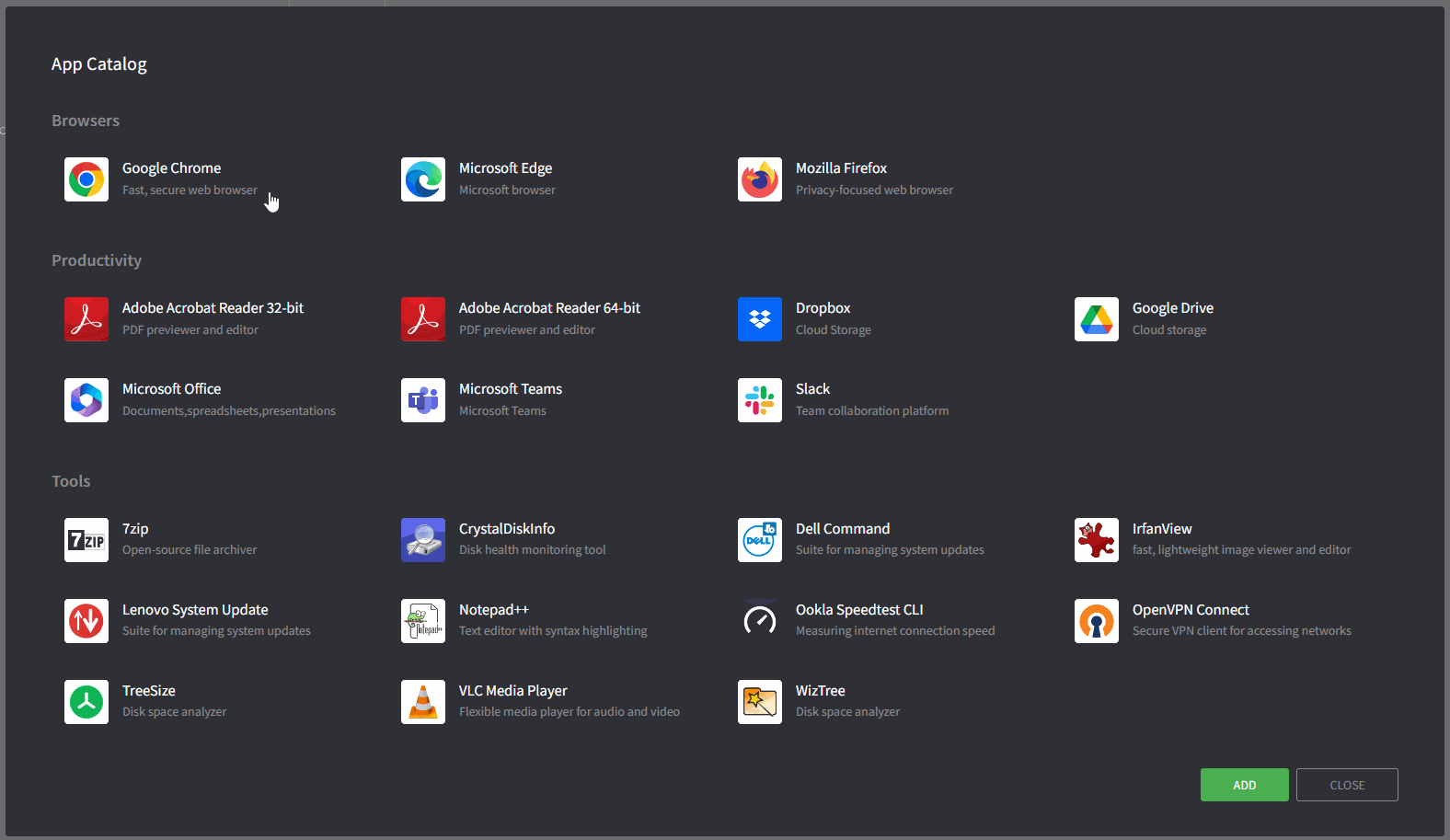Click the CLOSE button

click(1347, 785)
